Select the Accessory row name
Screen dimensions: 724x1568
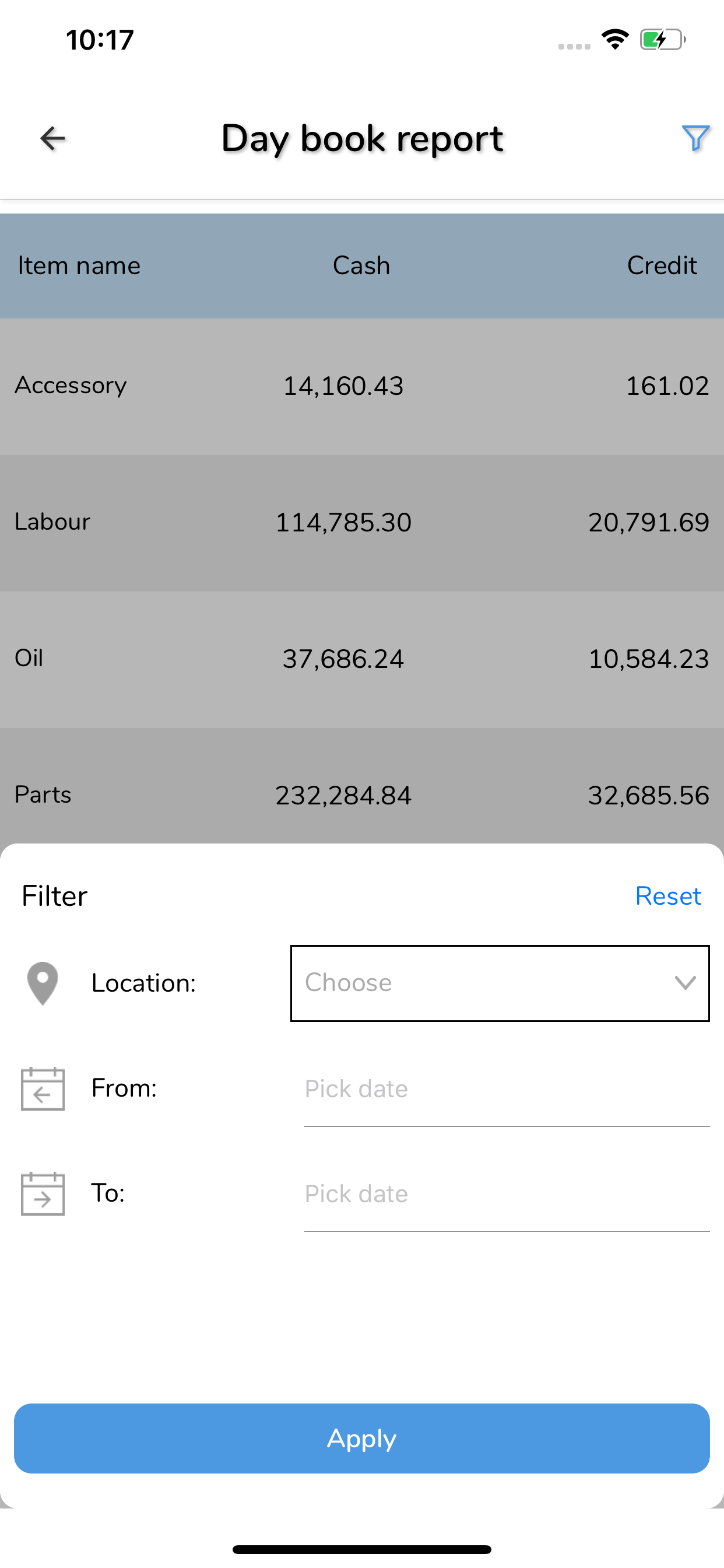[71, 386]
